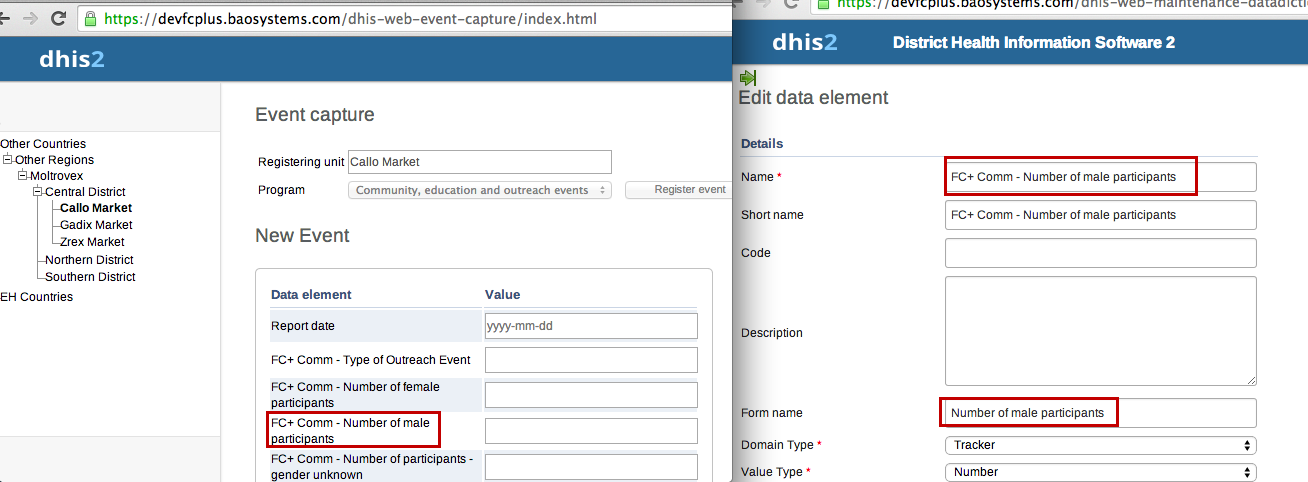Collapse the Other Regions tree node

pos(8,160)
